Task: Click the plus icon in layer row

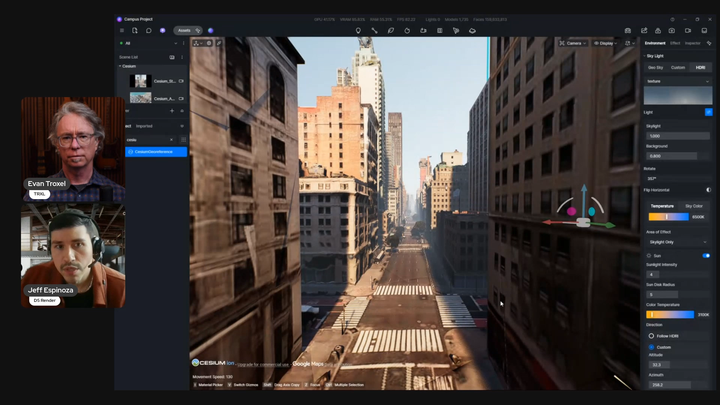Action: click(x=172, y=111)
